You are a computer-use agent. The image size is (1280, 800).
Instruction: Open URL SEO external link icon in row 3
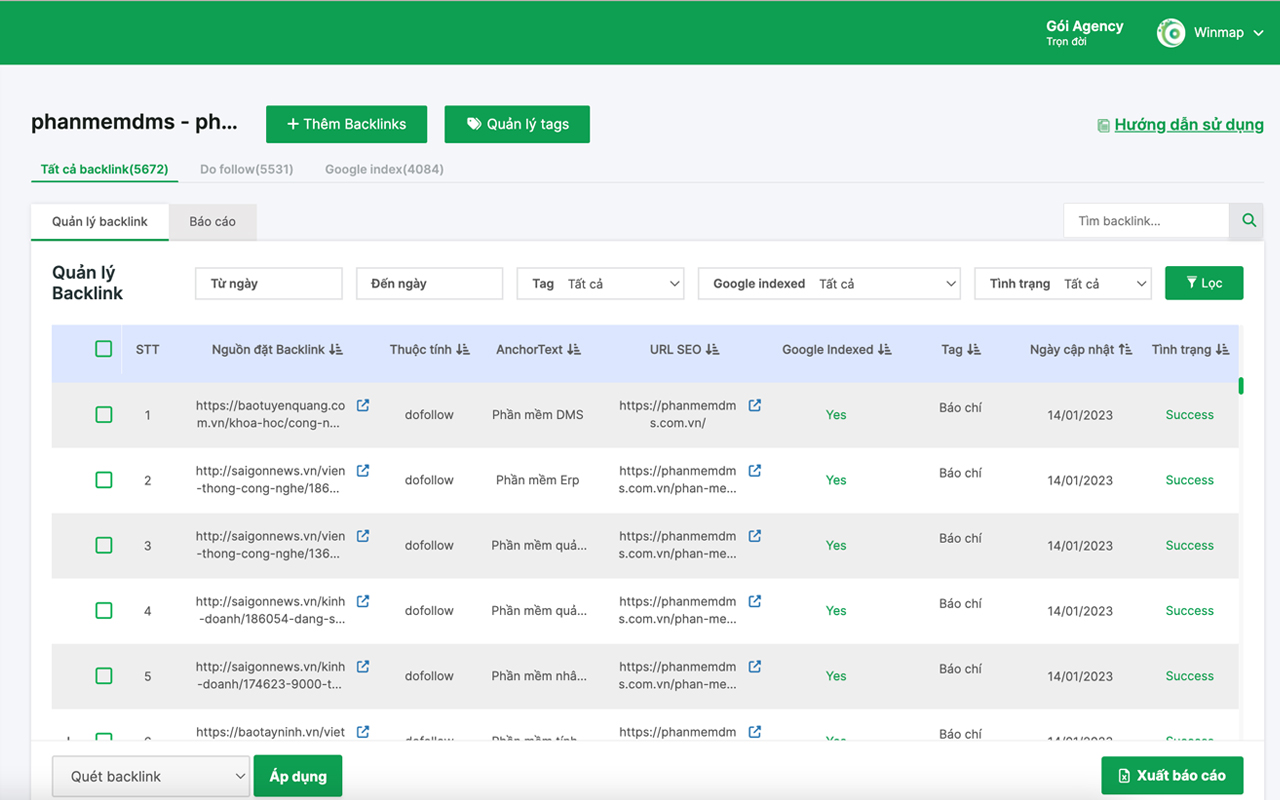tap(755, 536)
